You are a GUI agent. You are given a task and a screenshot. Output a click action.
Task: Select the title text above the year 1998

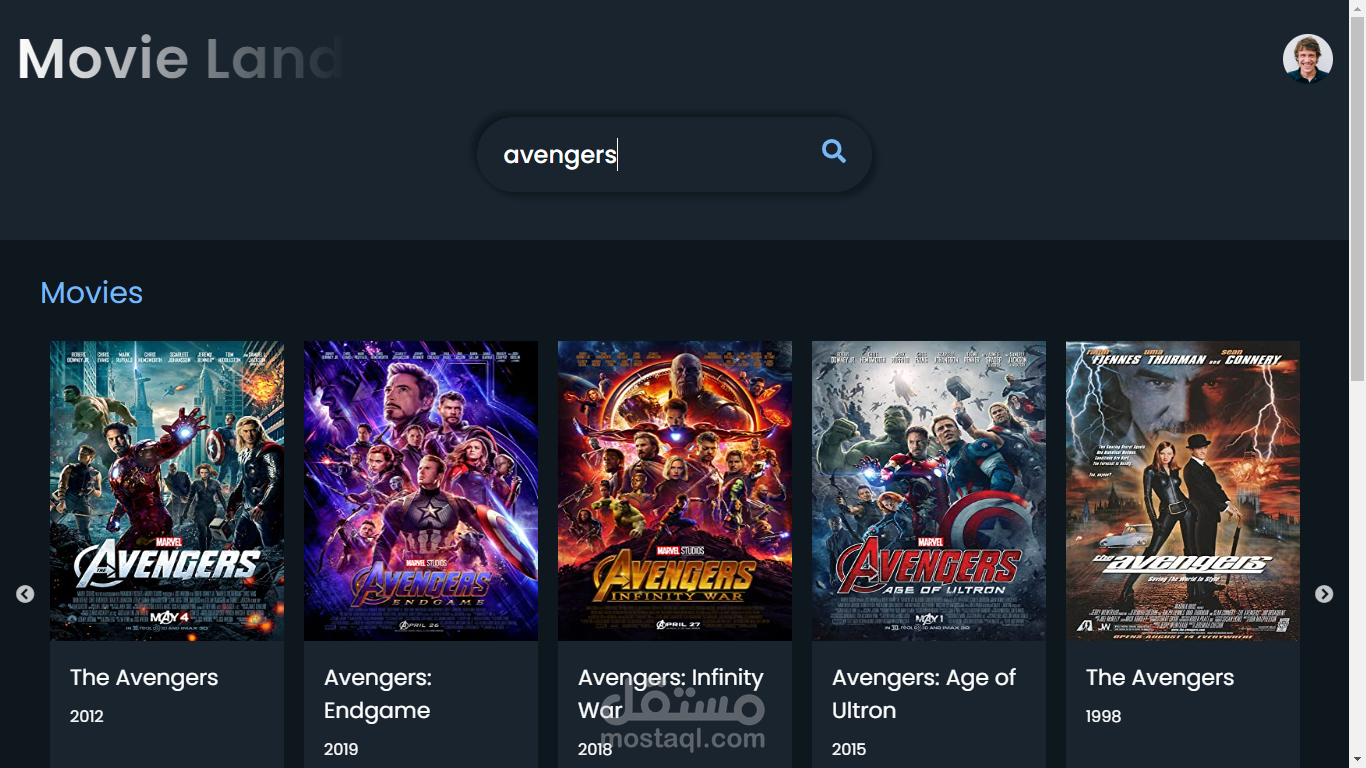(1160, 678)
